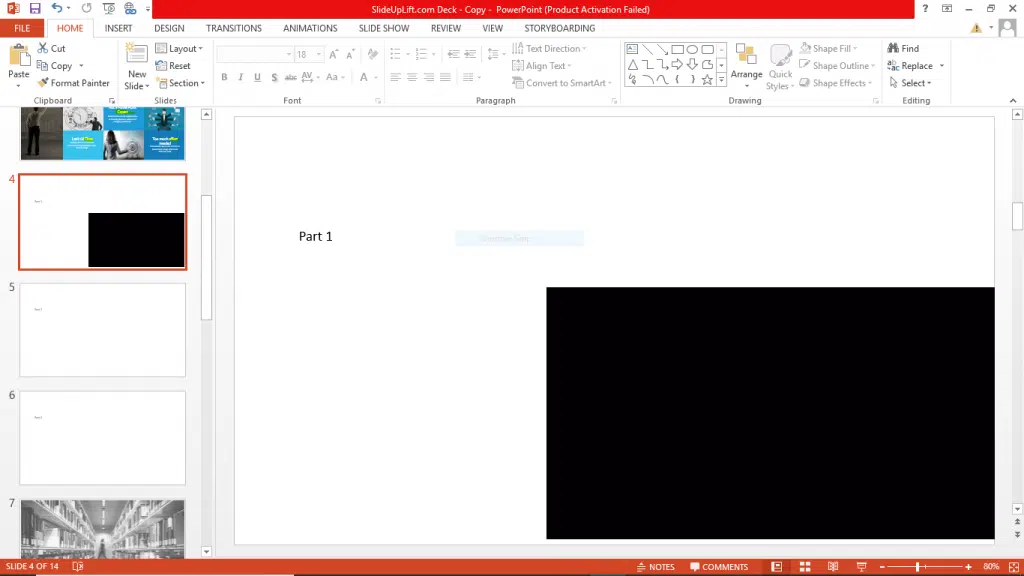Toggle the Comments pane
The width and height of the screenshot is (1024, 576).
718,567
